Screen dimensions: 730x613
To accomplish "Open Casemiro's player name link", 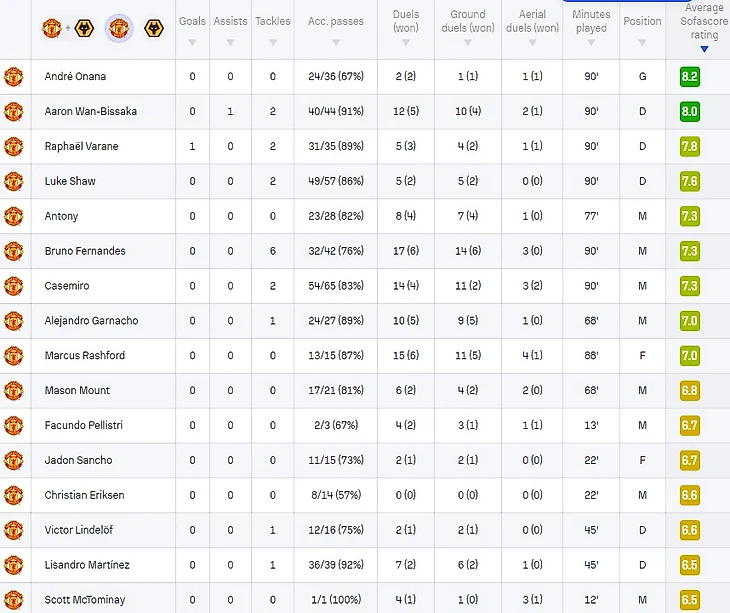I will coord(67,286).
